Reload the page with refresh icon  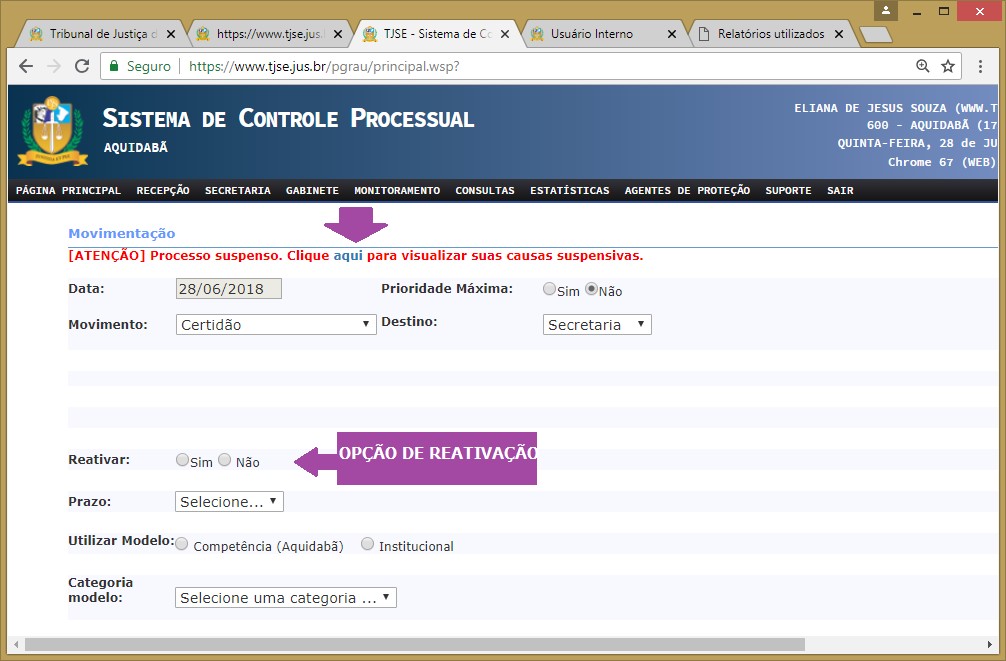(82, 66)
